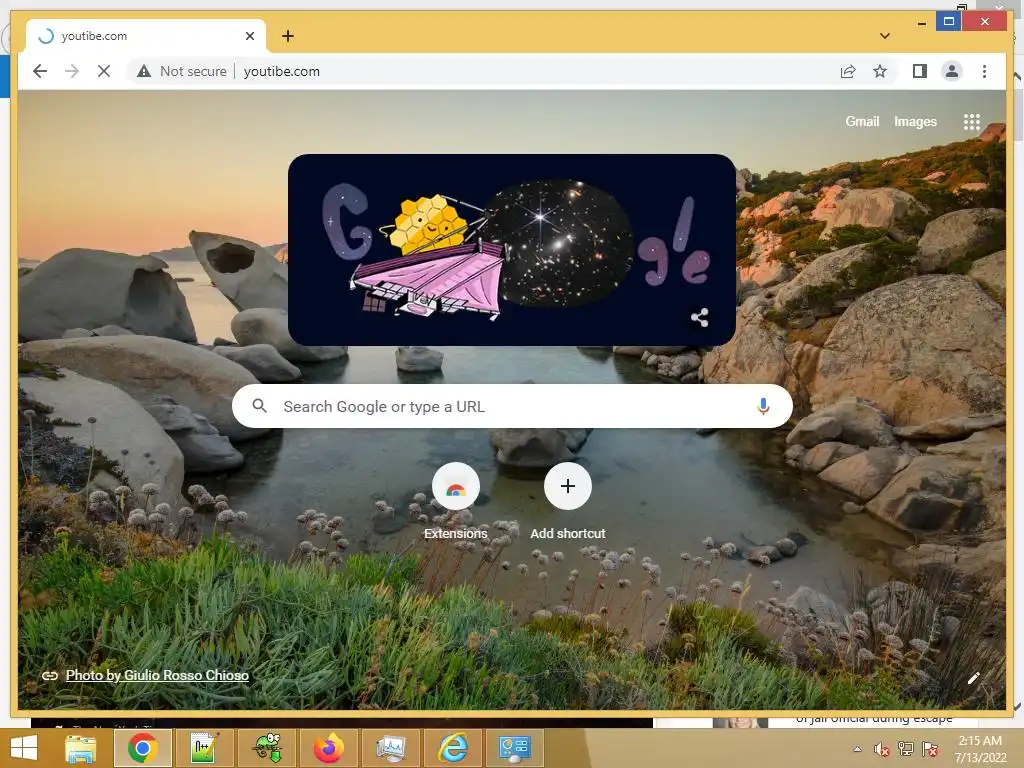Bookmark this tab with the star icon
1024x768 pixels.
[880, 71]
